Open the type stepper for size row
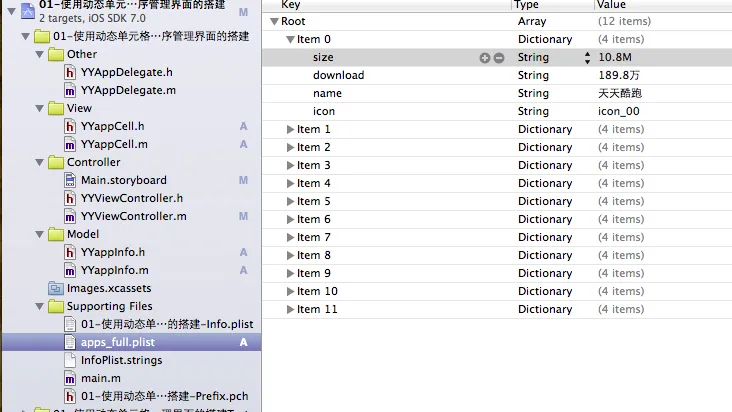Viewport: 732px width, 412px height. click(x=587, y=57)
